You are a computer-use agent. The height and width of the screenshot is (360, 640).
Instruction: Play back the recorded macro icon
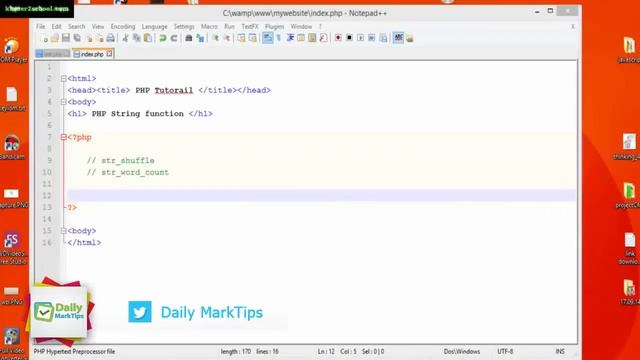coord(360,38)
